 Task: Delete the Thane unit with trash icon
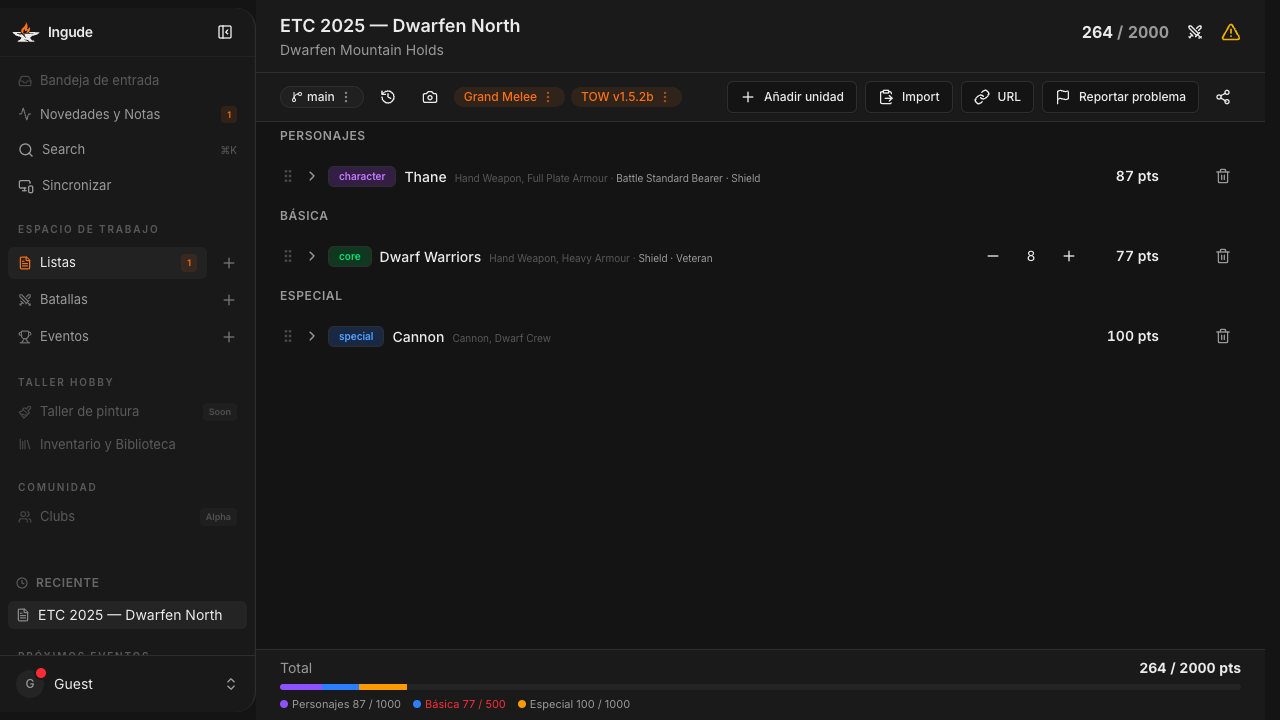coord(1223,176)
